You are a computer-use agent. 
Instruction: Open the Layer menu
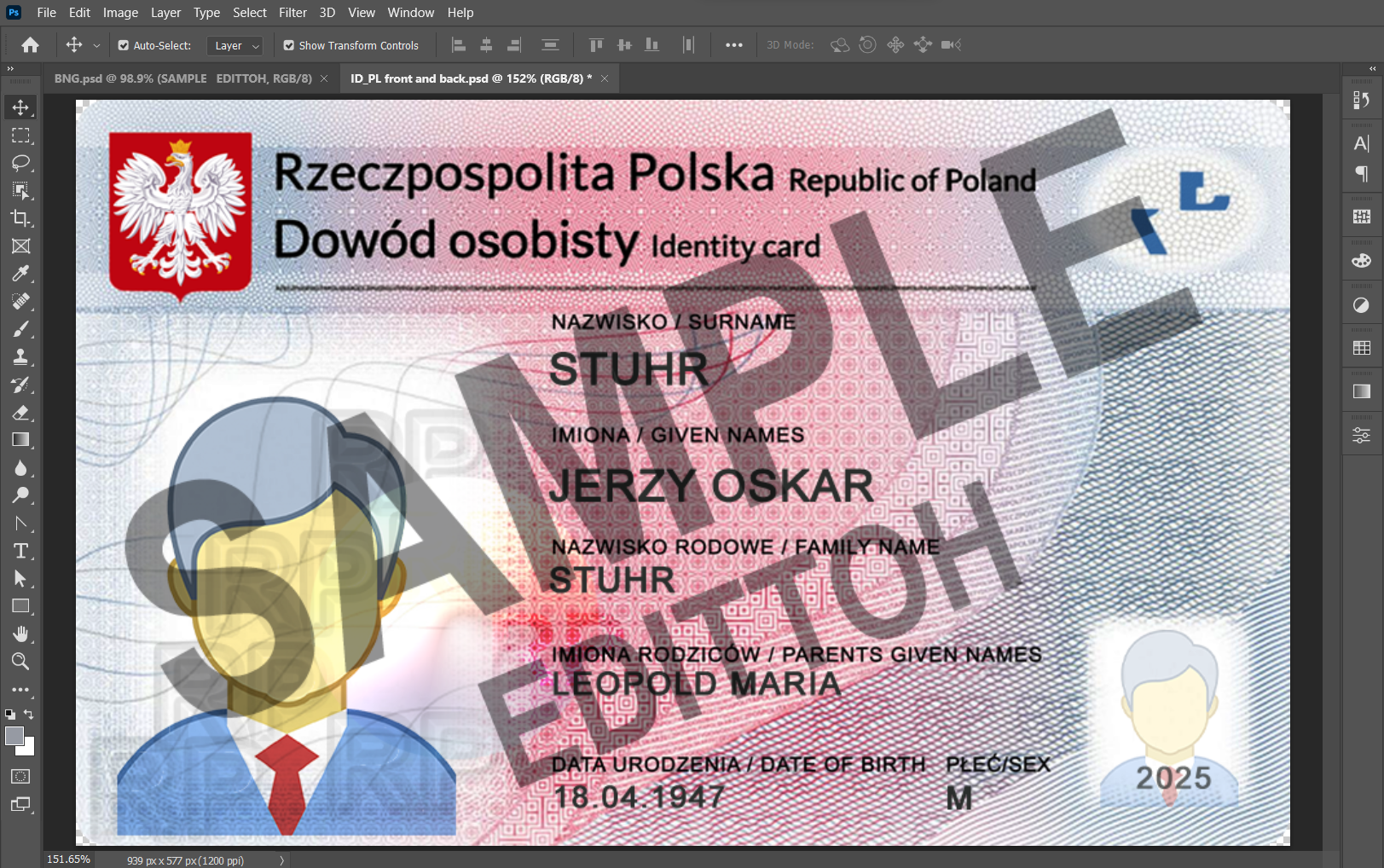point(165,13)
